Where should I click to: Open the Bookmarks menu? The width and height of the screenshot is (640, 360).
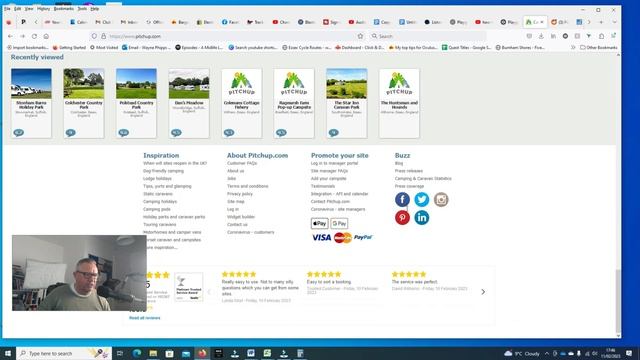click(64, 9)
